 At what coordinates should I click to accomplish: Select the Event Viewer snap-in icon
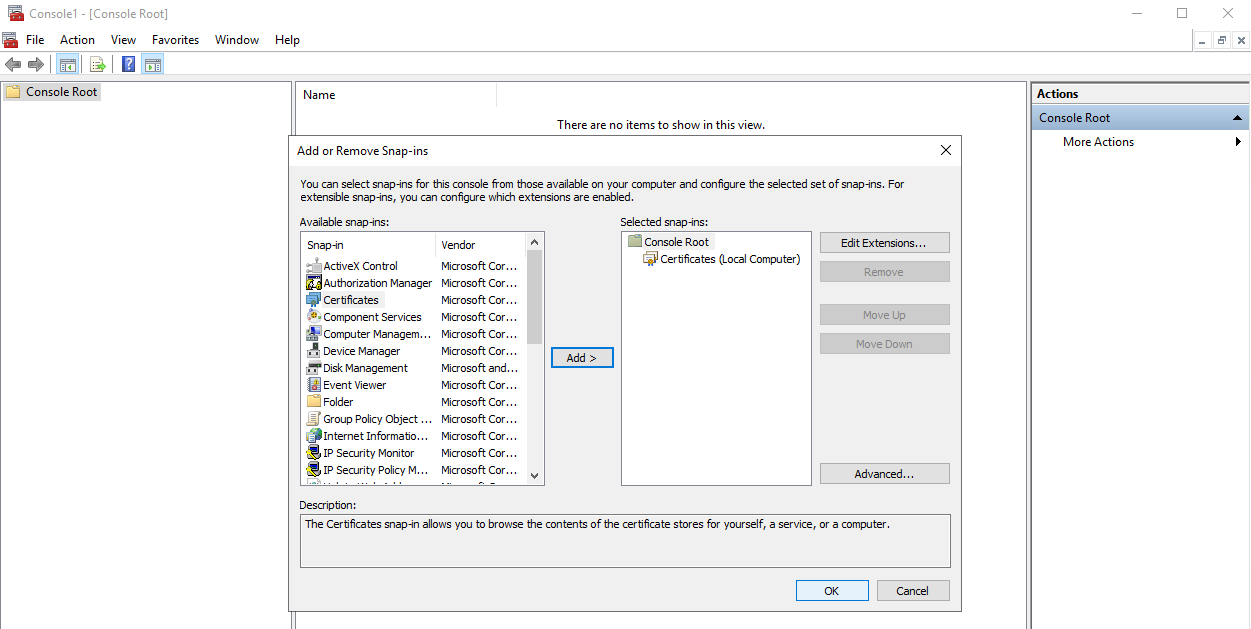(x=314, y=385)
